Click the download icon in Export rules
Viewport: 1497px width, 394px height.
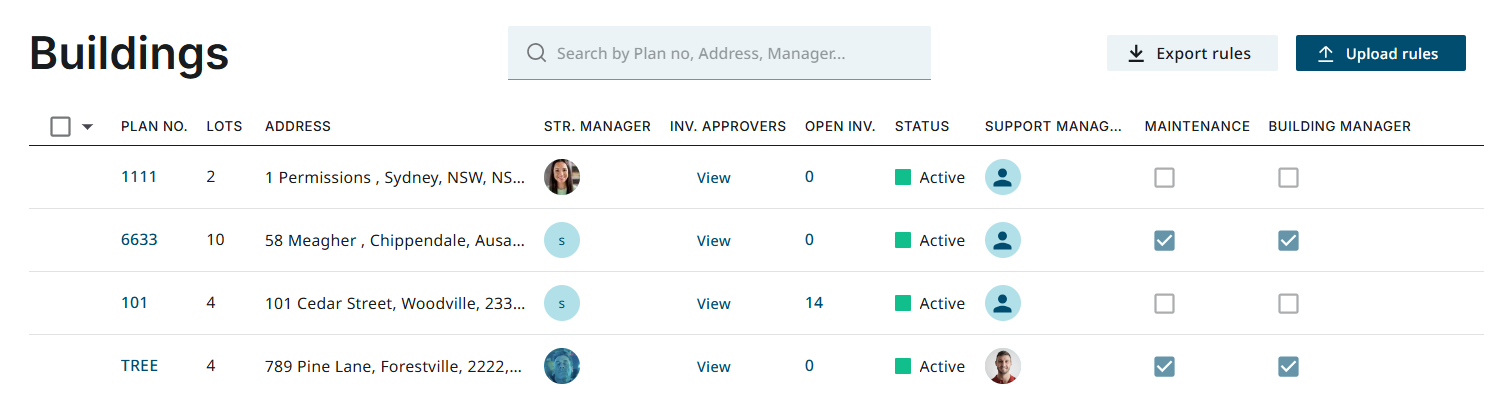[1136, 54]
